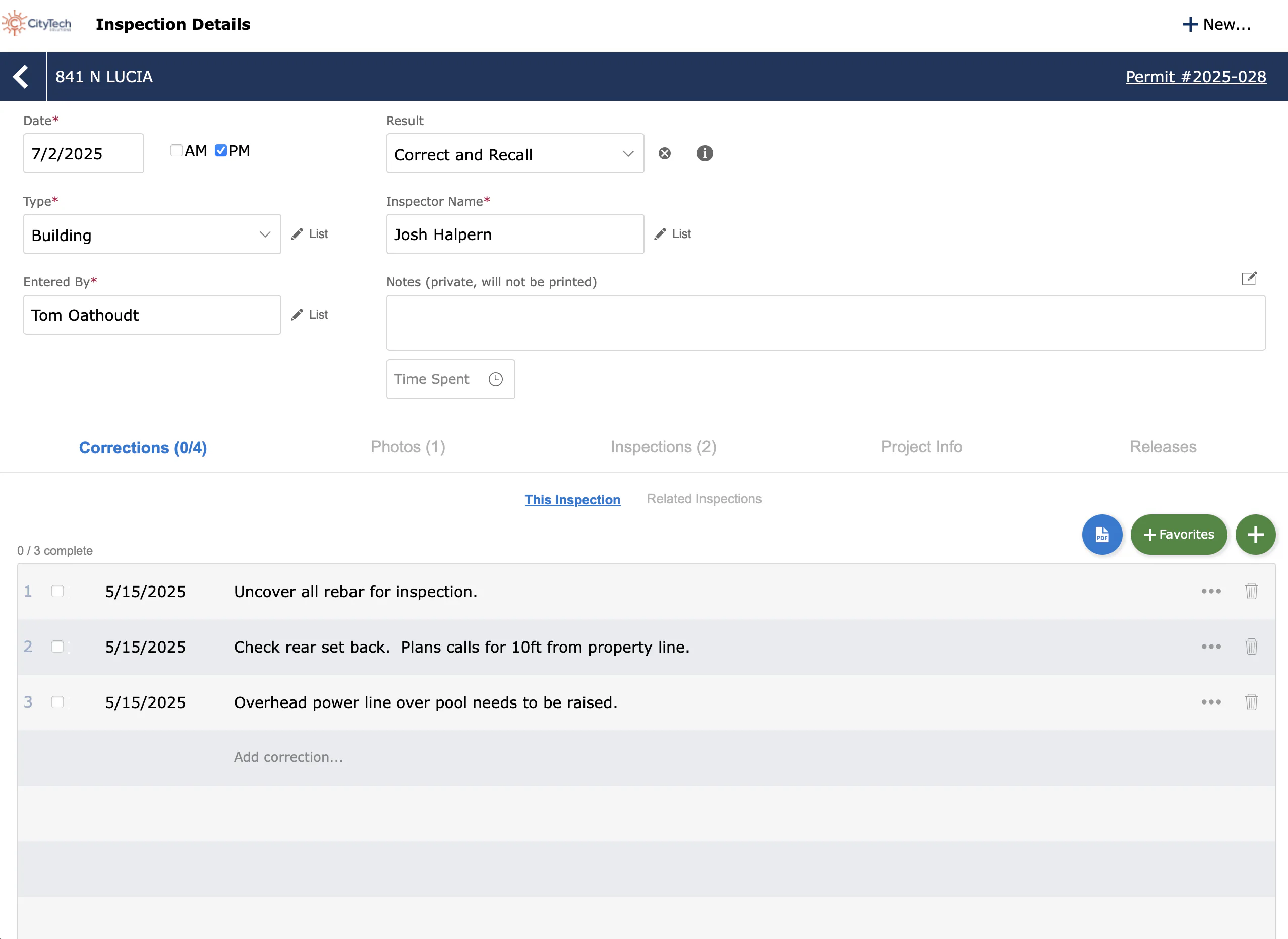Show result info via the info icon
The image size is (1288, 939).
(x=704, y=153)
